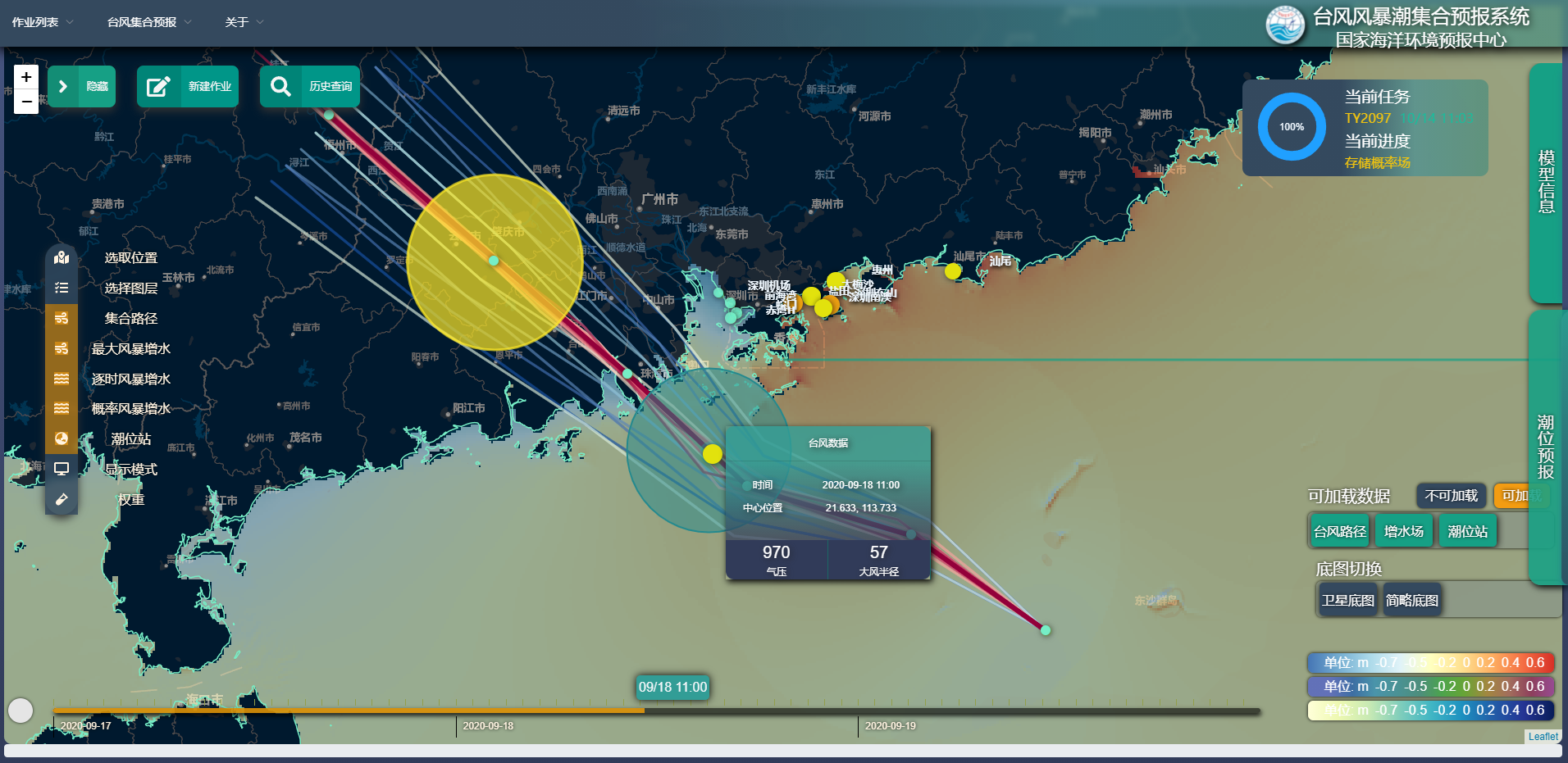Click the purple legend color bar

[1430, 686]
